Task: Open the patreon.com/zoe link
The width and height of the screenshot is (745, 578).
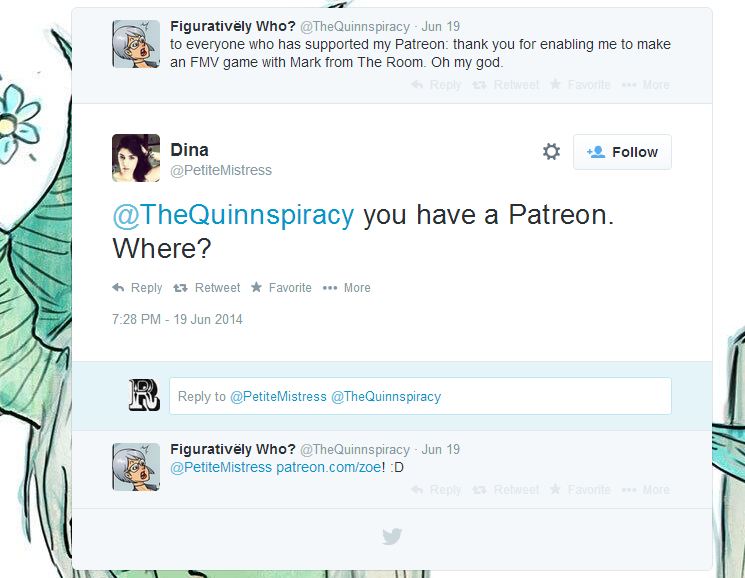Action: (328, 467)
